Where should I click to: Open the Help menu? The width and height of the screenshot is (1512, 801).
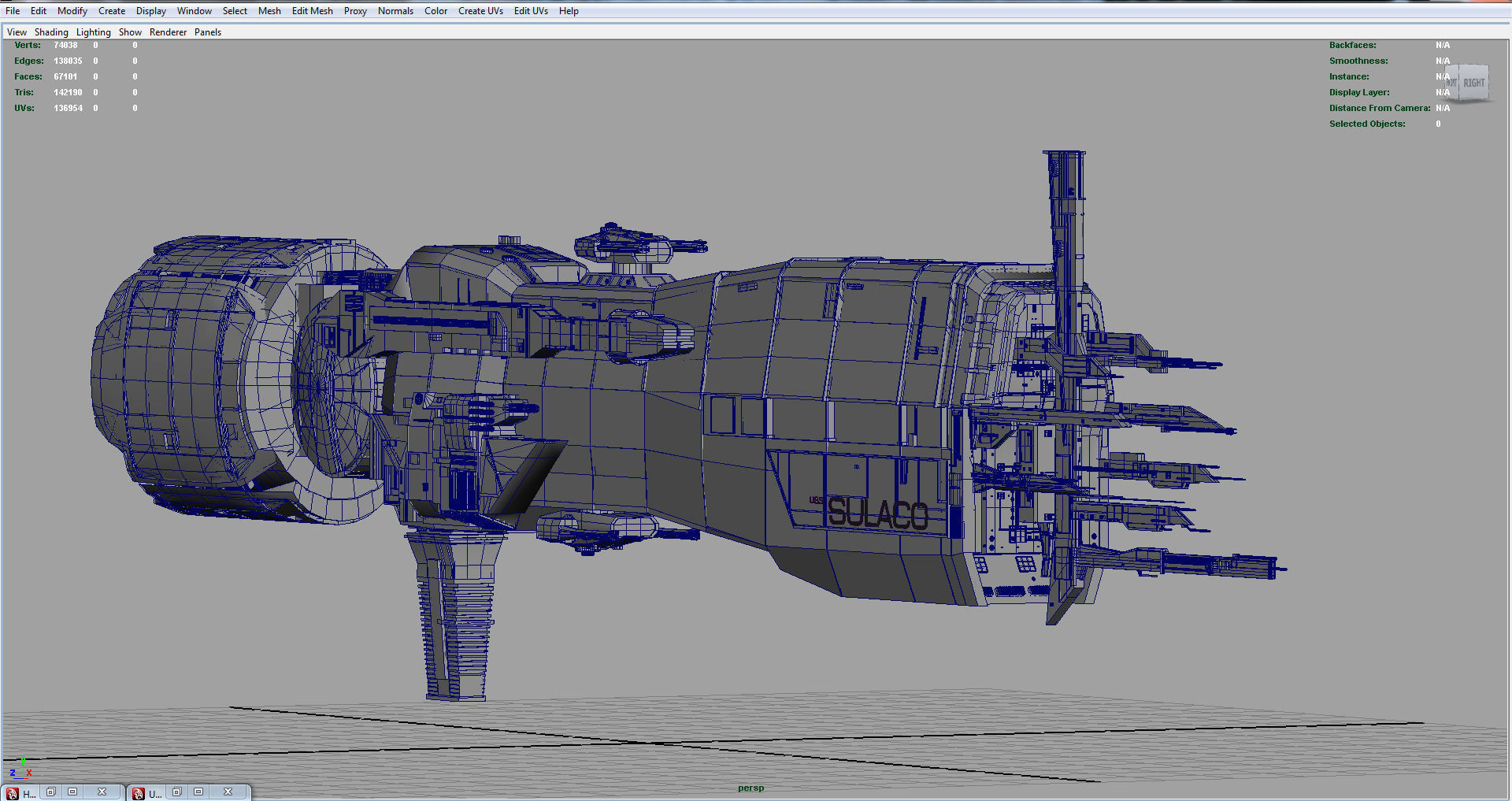point(569,11)
